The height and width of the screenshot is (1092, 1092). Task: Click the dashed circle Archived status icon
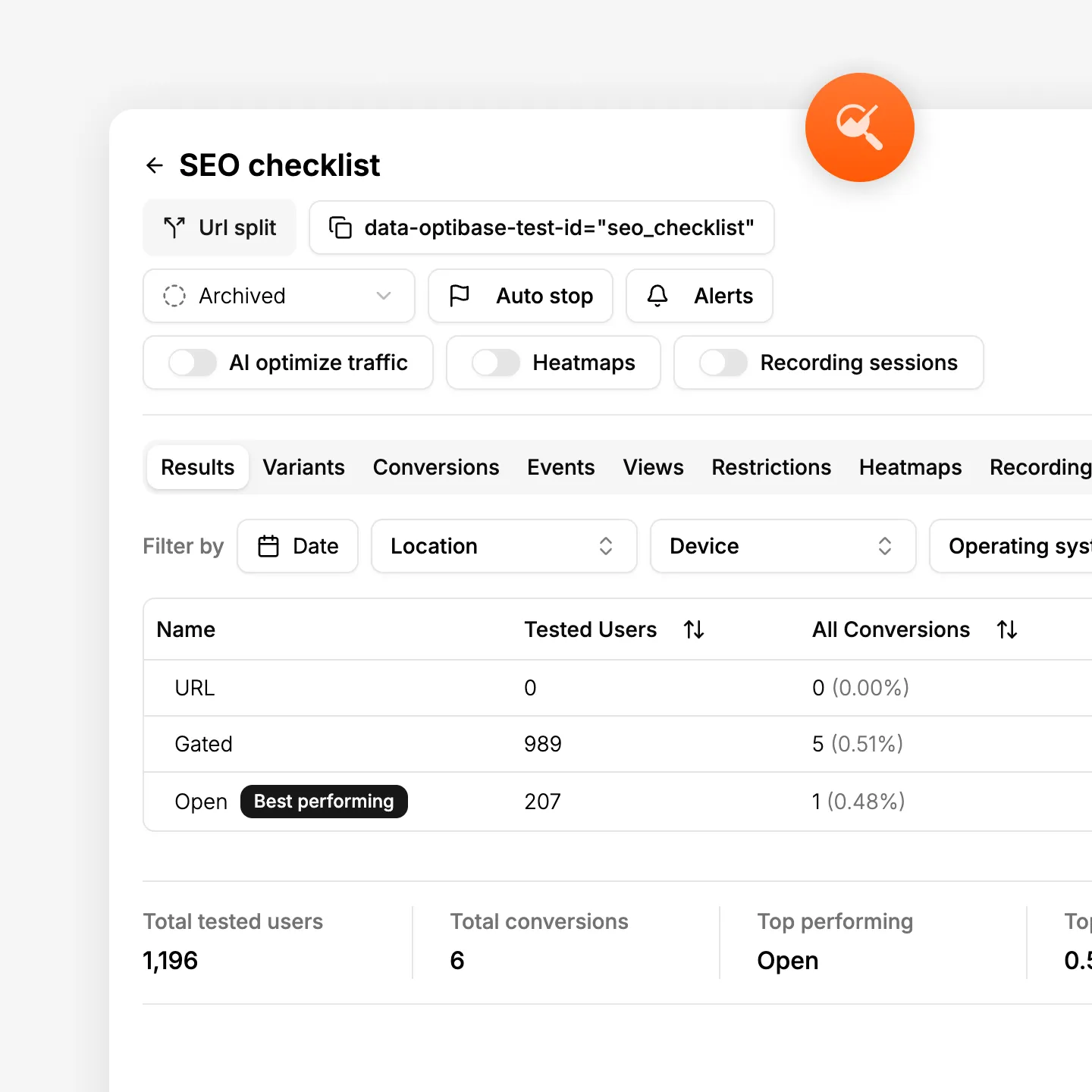pyautogui.click(x=174, y=296)
